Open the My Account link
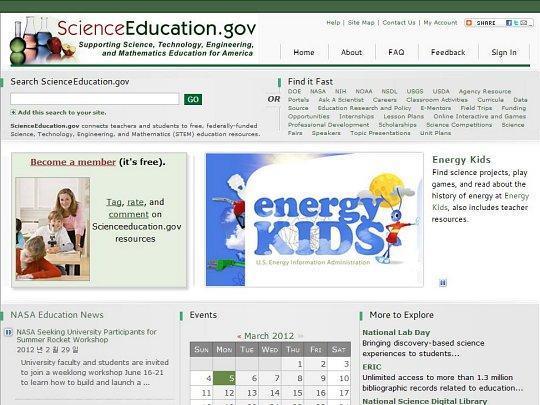 [x=440, y=23]
